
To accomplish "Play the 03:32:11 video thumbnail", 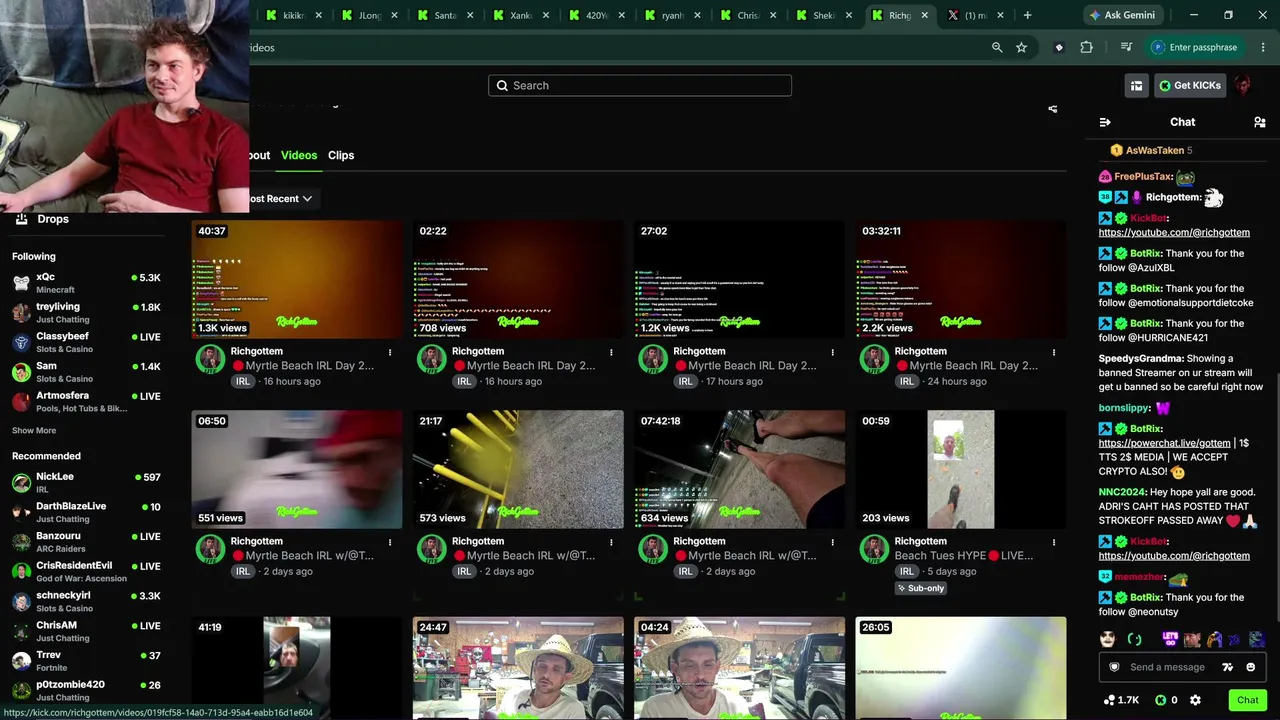I will 961,280.
